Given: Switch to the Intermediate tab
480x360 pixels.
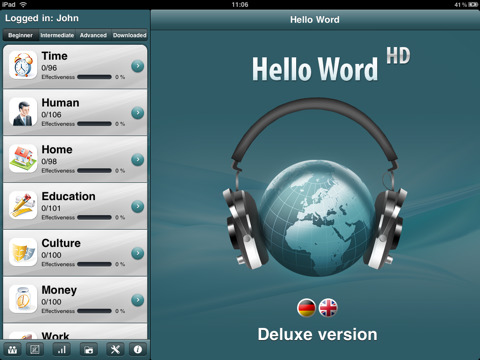Looking at the screenshot, I should coord(57,35).
